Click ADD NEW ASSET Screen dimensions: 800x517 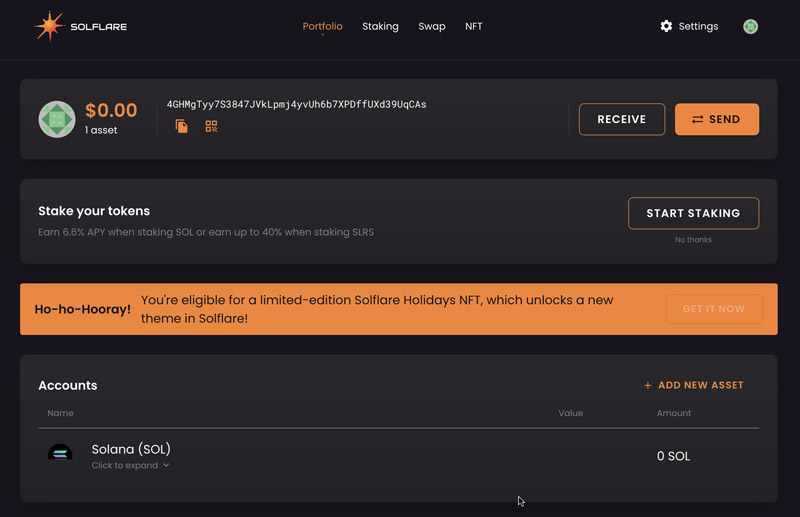(694, 385)
